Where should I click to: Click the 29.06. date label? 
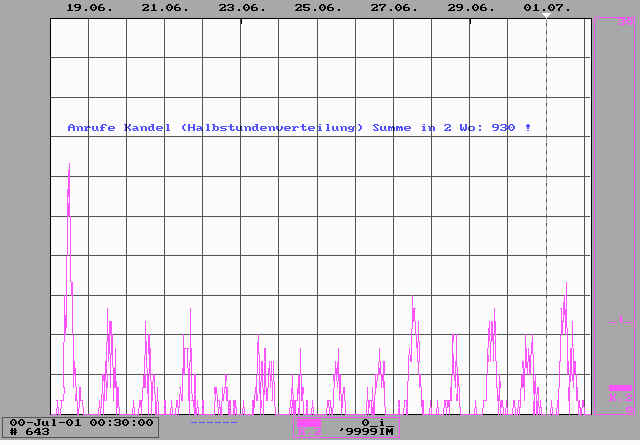[470, 7]
